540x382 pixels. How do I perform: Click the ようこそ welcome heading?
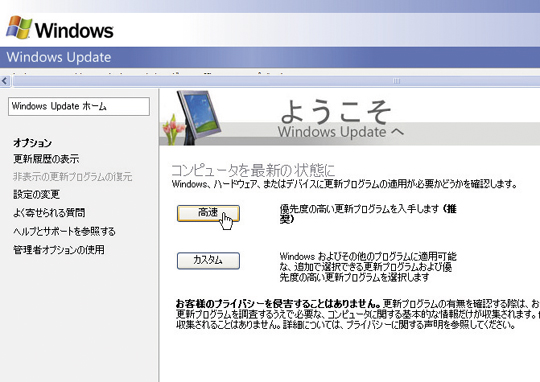[336, 112]
